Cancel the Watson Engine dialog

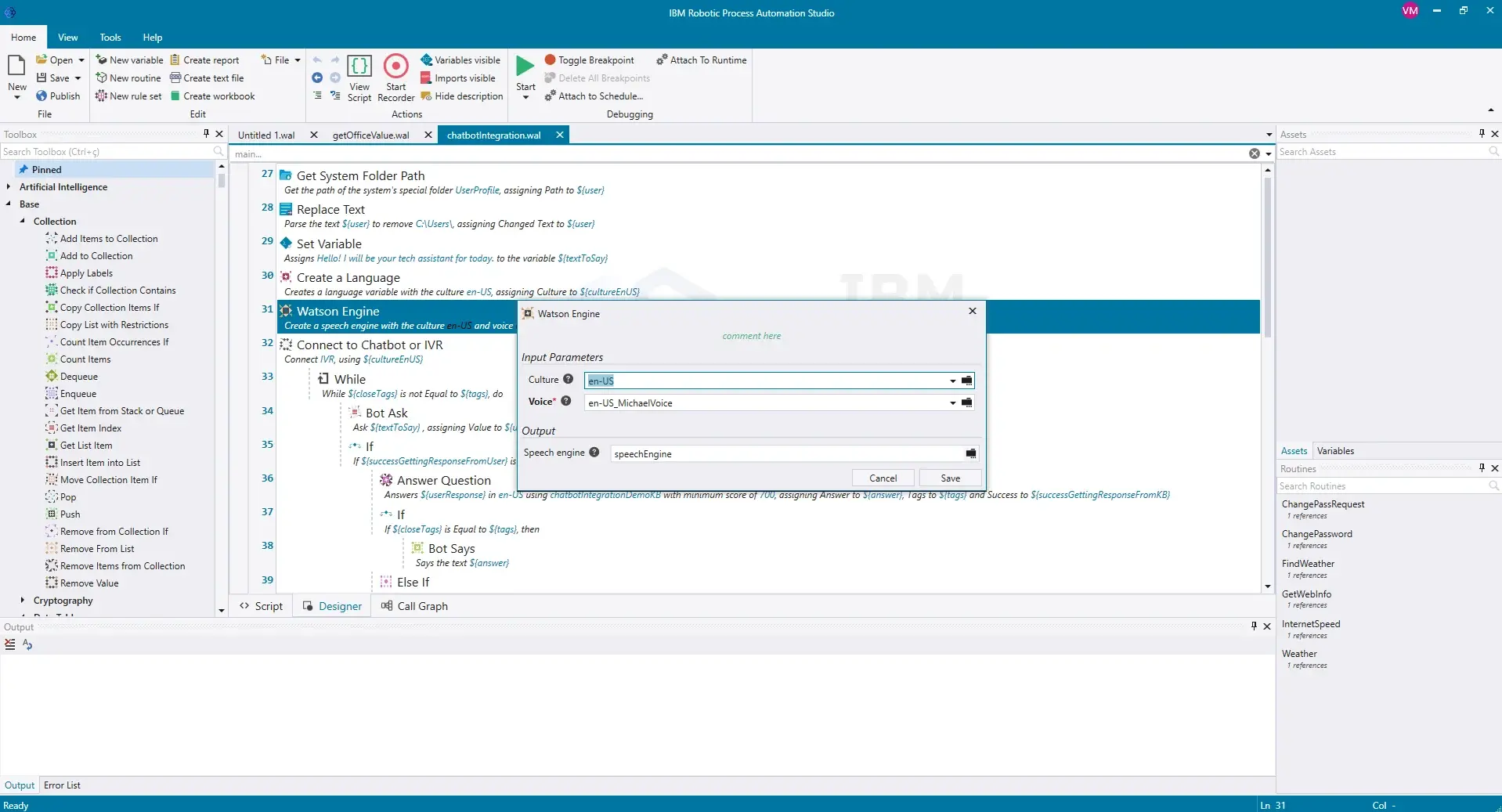click(883, 478)
